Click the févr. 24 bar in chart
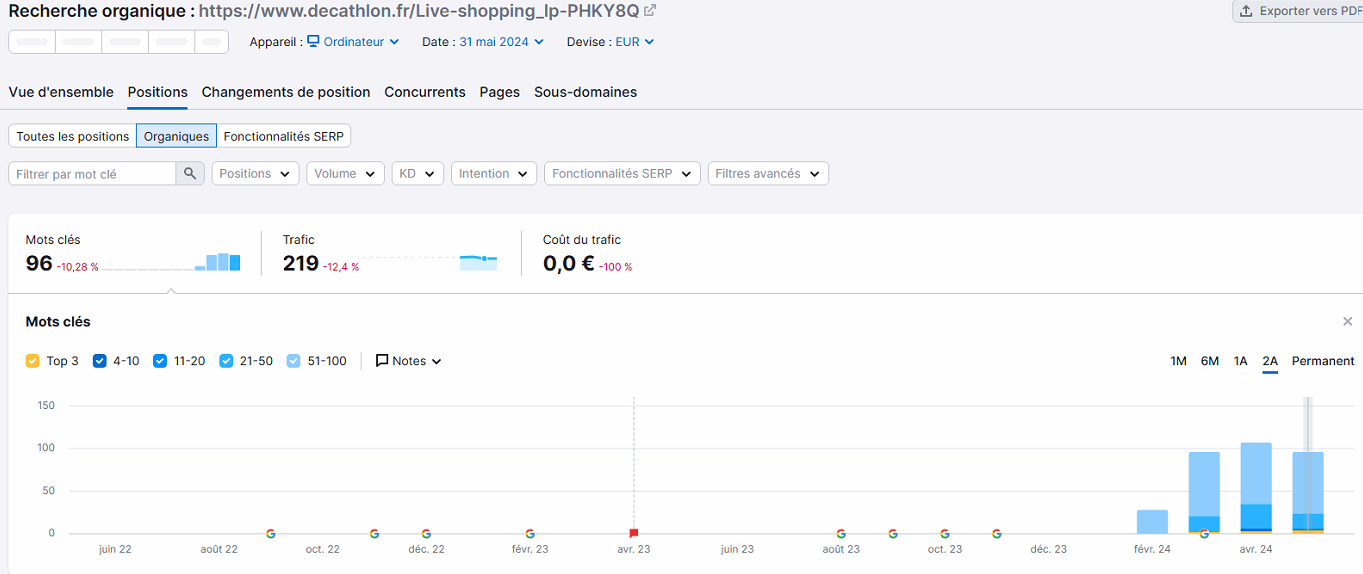 click(x=1152, y=521)
